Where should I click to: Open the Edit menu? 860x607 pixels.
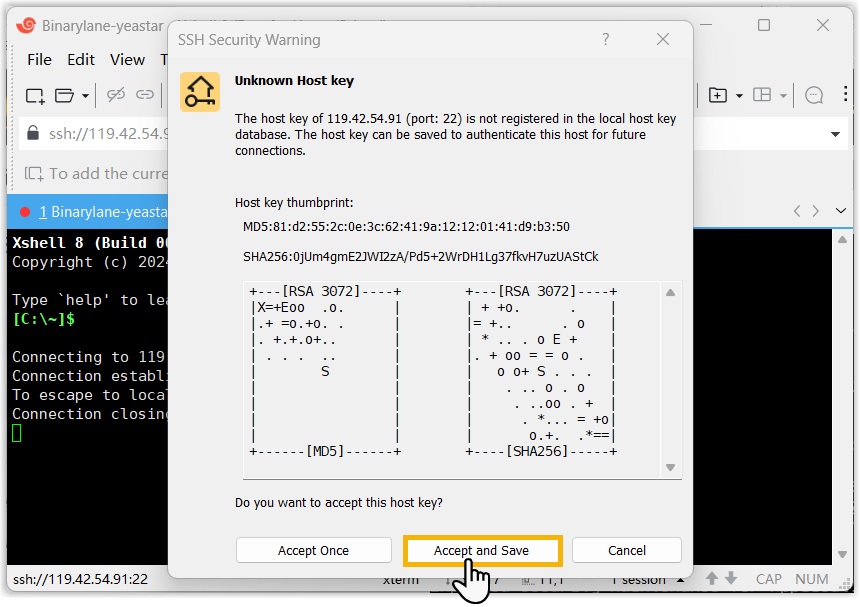(81, 60)
